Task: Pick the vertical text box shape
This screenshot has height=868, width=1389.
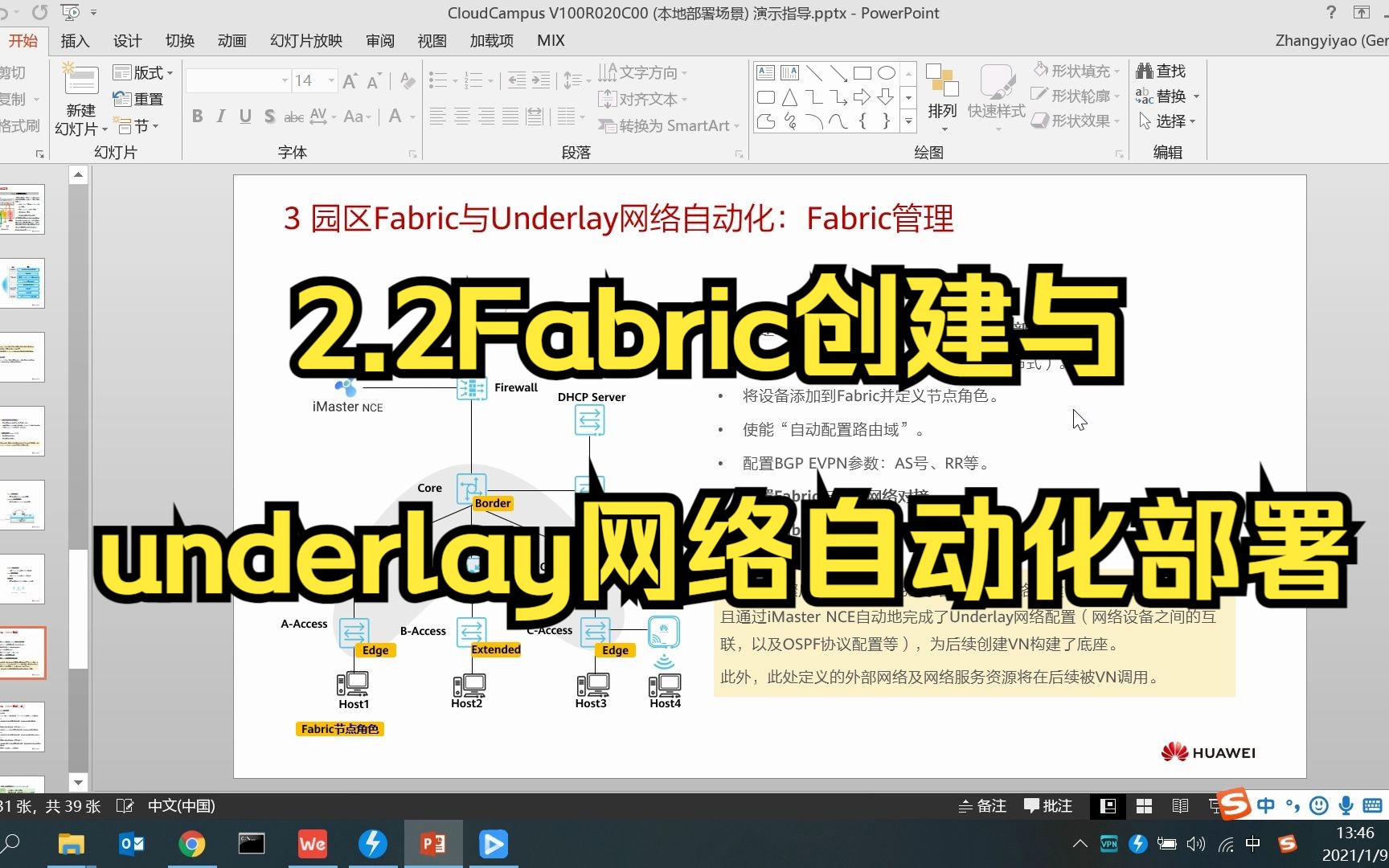Action: [x=790, y=73]
